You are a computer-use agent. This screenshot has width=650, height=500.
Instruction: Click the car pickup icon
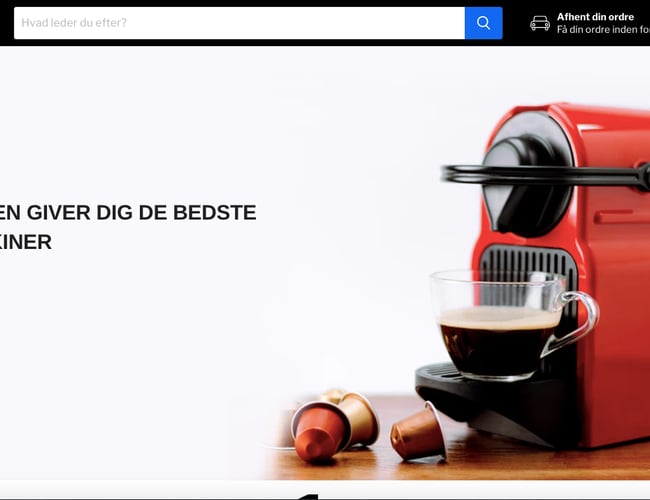(x=540, y=23)
